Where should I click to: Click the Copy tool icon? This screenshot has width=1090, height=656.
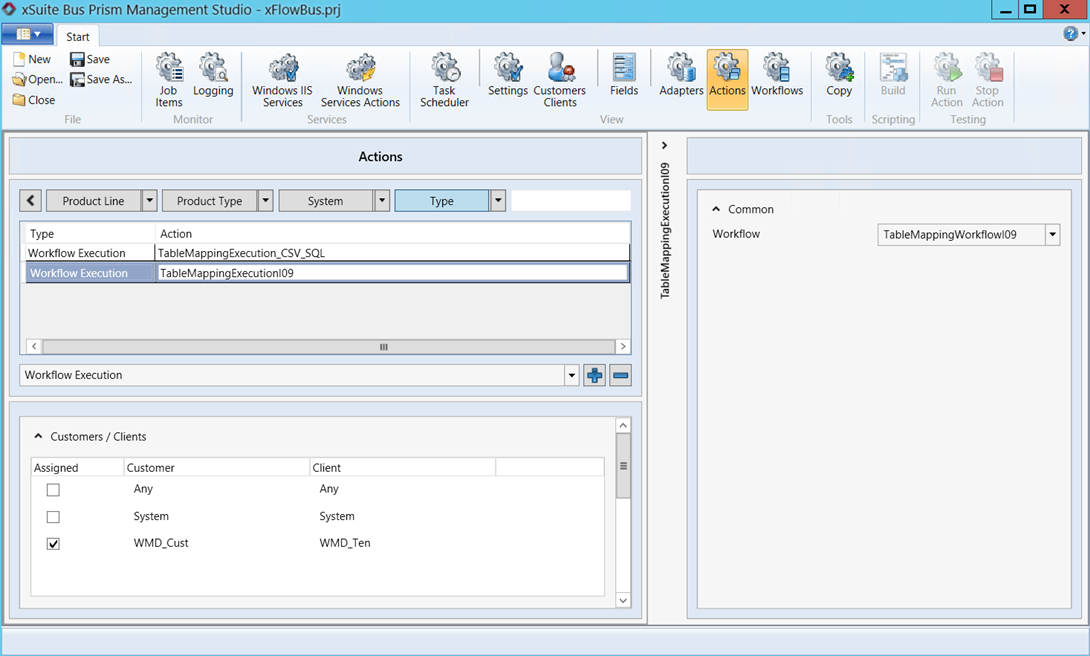tap(839, 78)
